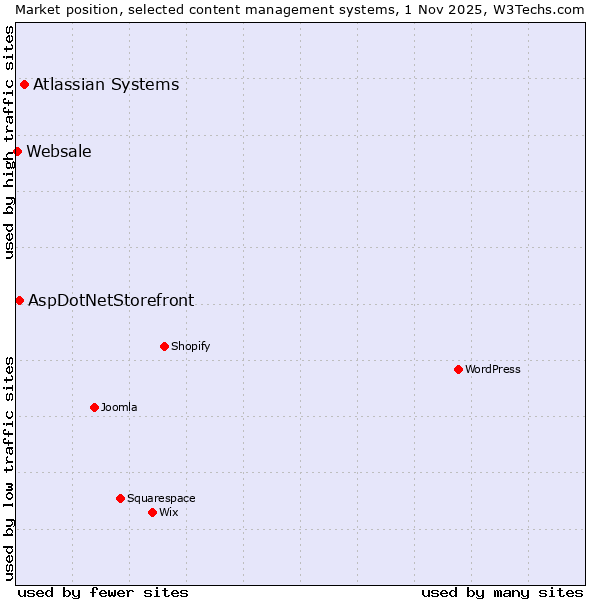Click the red marker for Websale
Viewport: 600px width, 600px height.
pyautogui.click(x=17, y=152)
